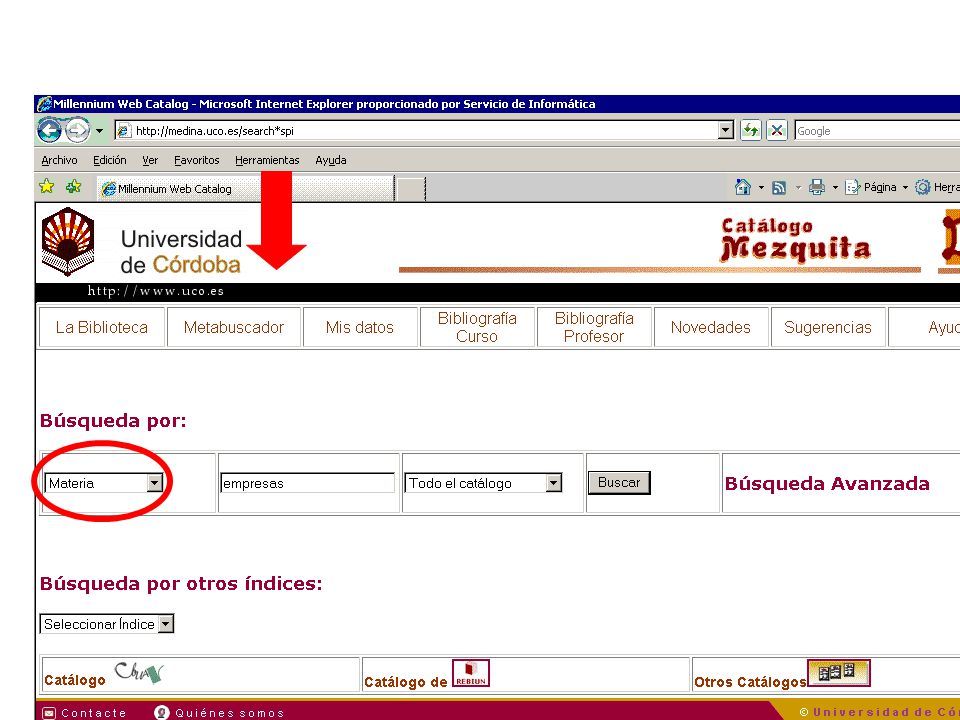Open the Mis datos navigation tab
This screenshot has width=960, height=720.
(360, 328)
